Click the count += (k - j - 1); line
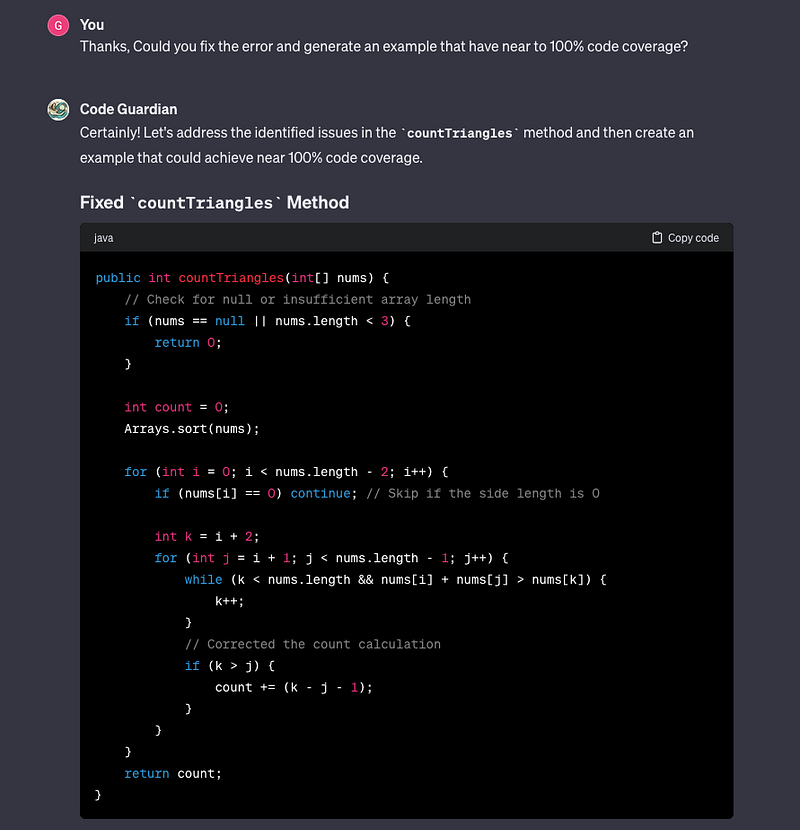Viewport: 800px width, 830px height. [x=293, y=688]
